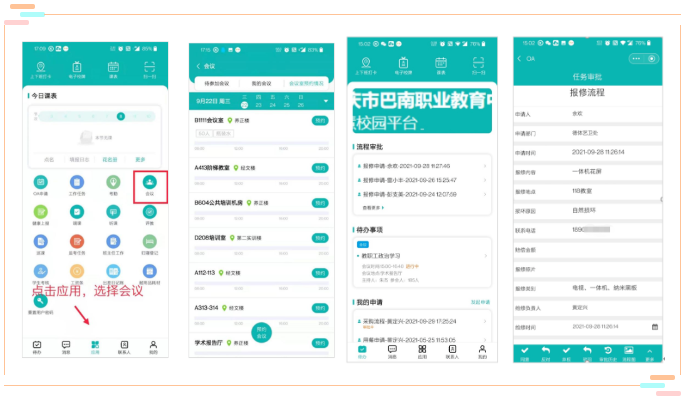Screen dimensions: 690x405
Task: Select date 23 in the week strip
Action: (x=273, y=104)
